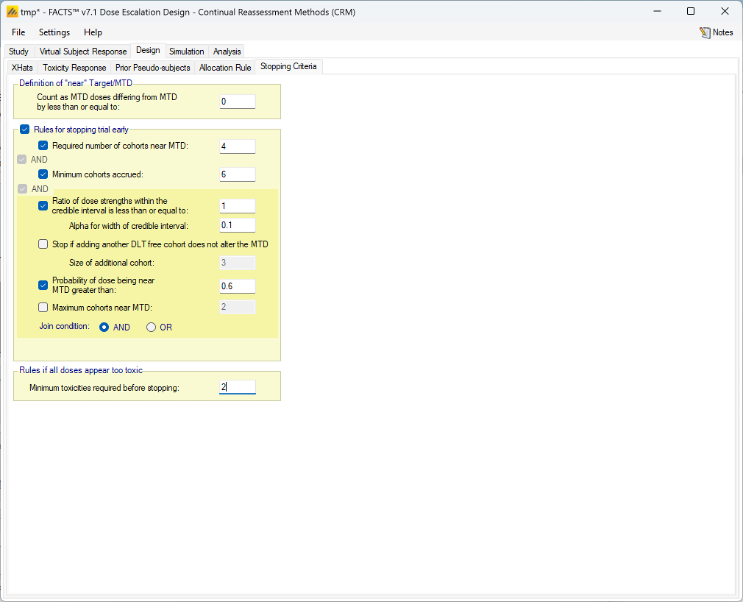
Task: Click the FACTS app icon in title bar
Action: click(x=11, y=11)
